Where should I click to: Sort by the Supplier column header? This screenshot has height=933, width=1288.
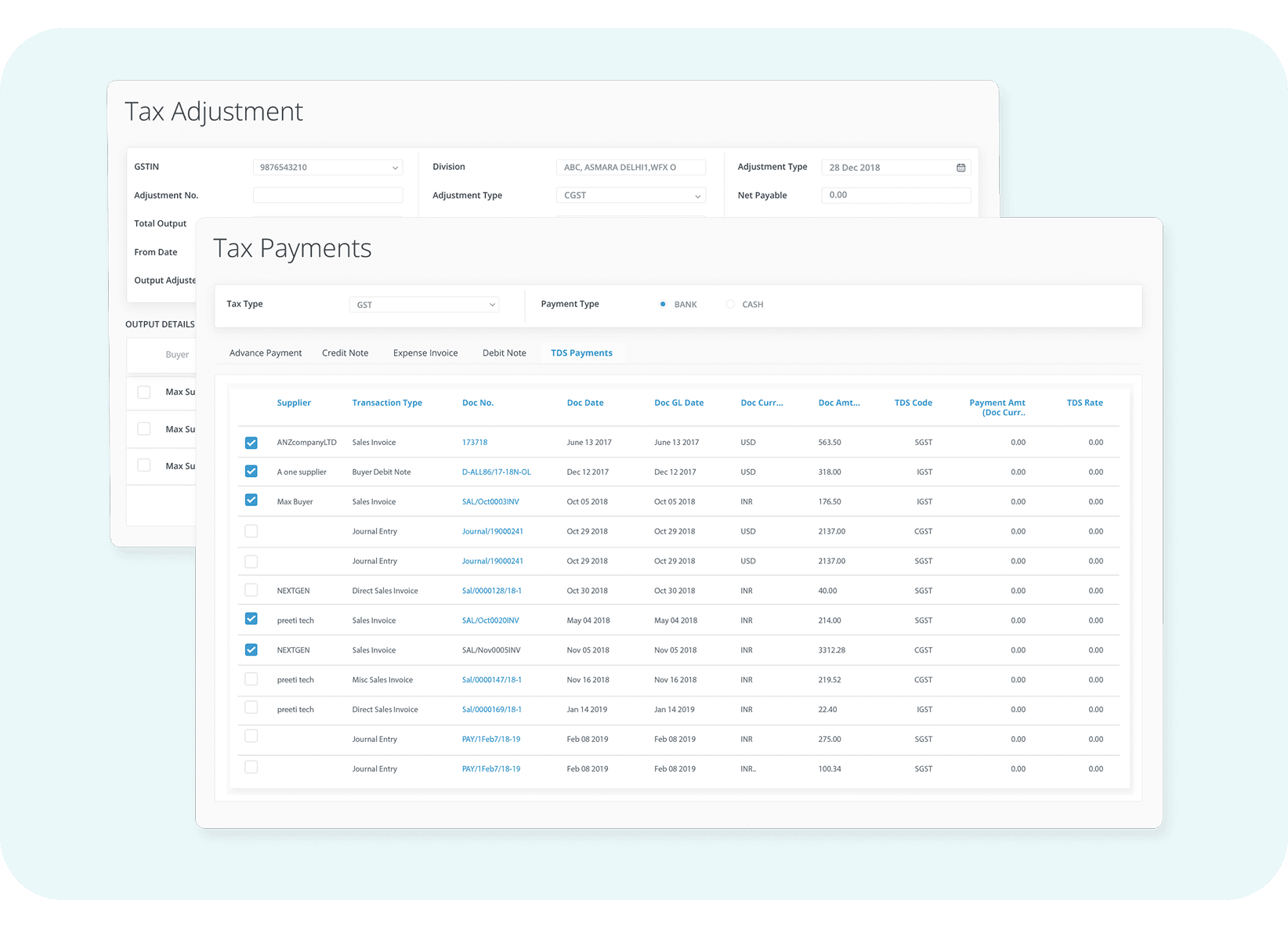click(294, 403)
